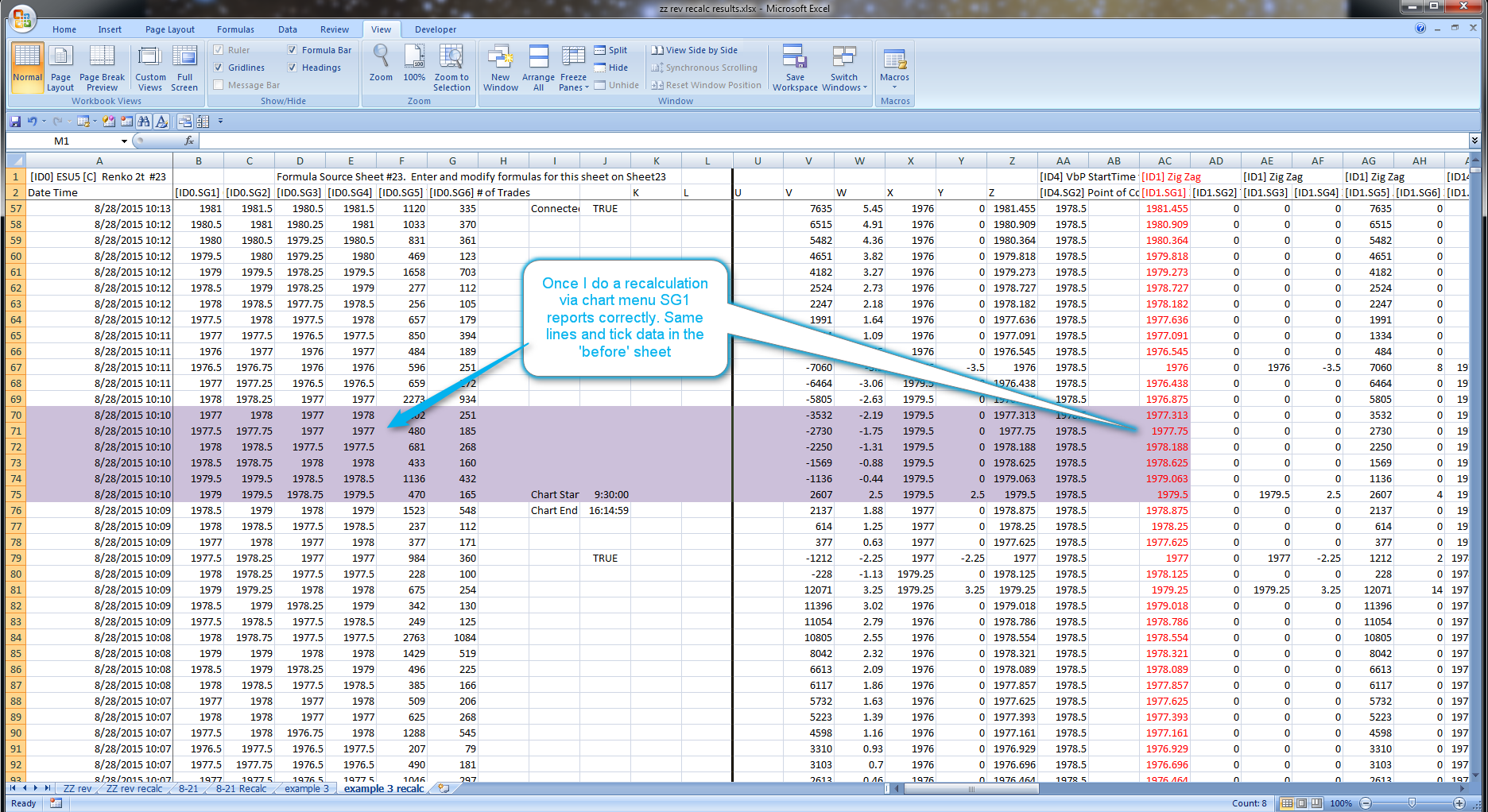
Task: Click View Side by Side
Action: pyautogui.click(x=695, y=50)
